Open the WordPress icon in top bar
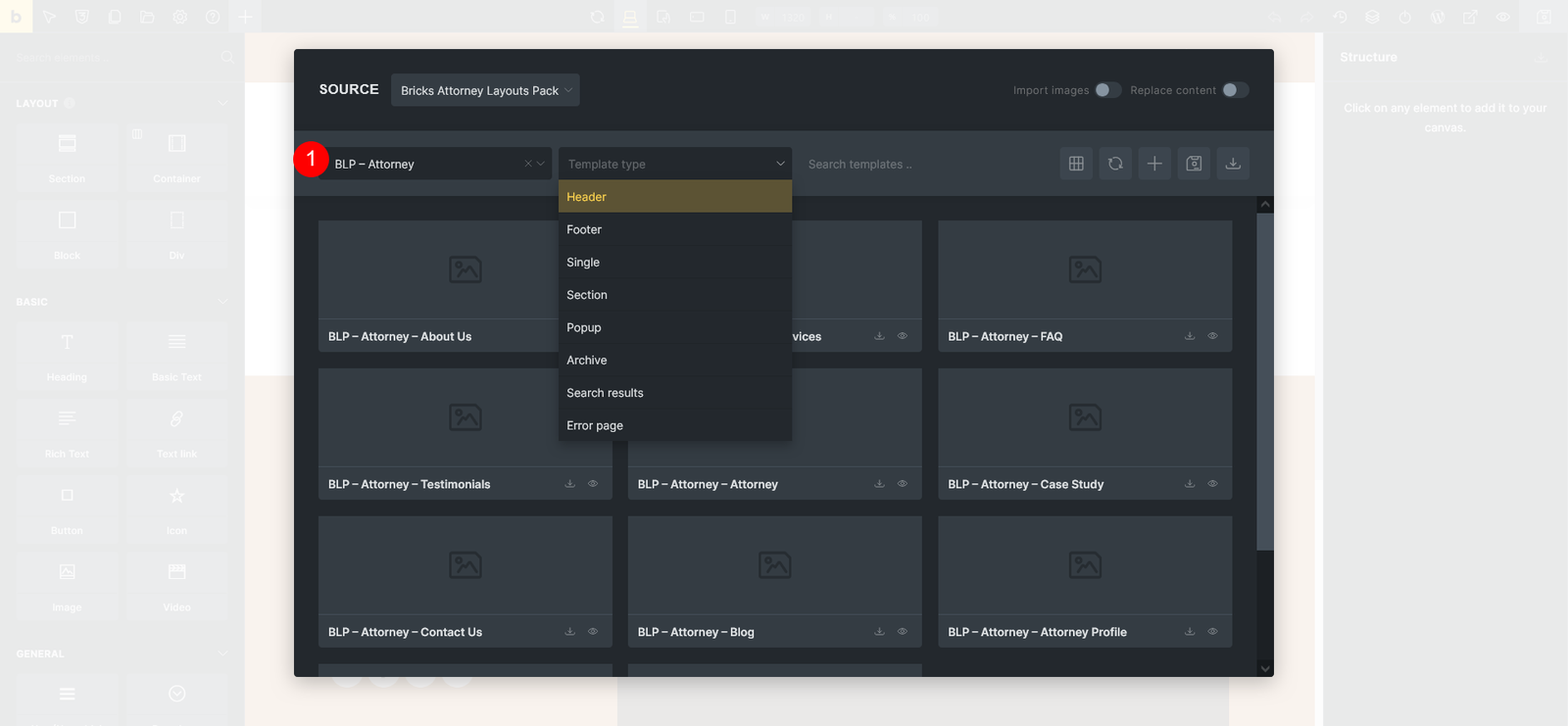 click(x=1438, y=17)
